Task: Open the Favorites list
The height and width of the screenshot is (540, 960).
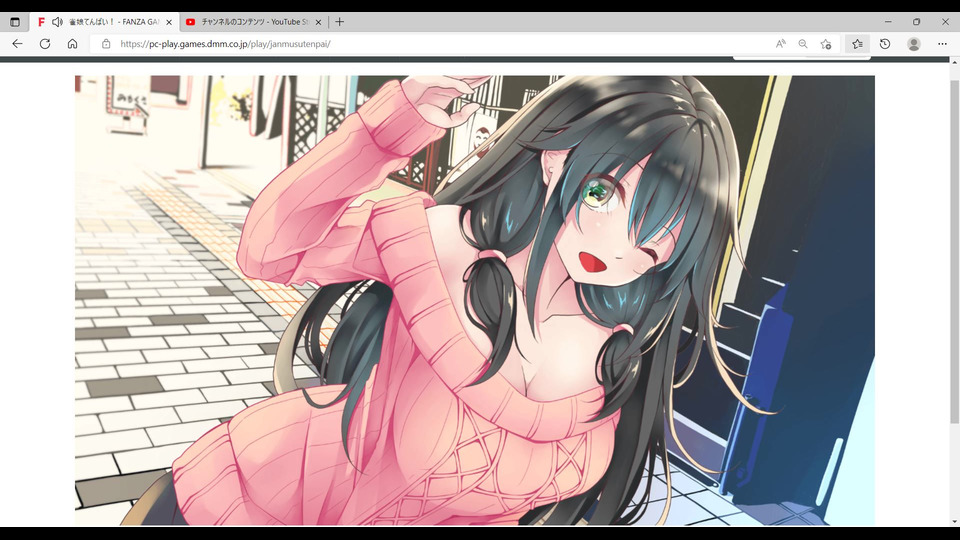Action: click(x=858, y=44)
